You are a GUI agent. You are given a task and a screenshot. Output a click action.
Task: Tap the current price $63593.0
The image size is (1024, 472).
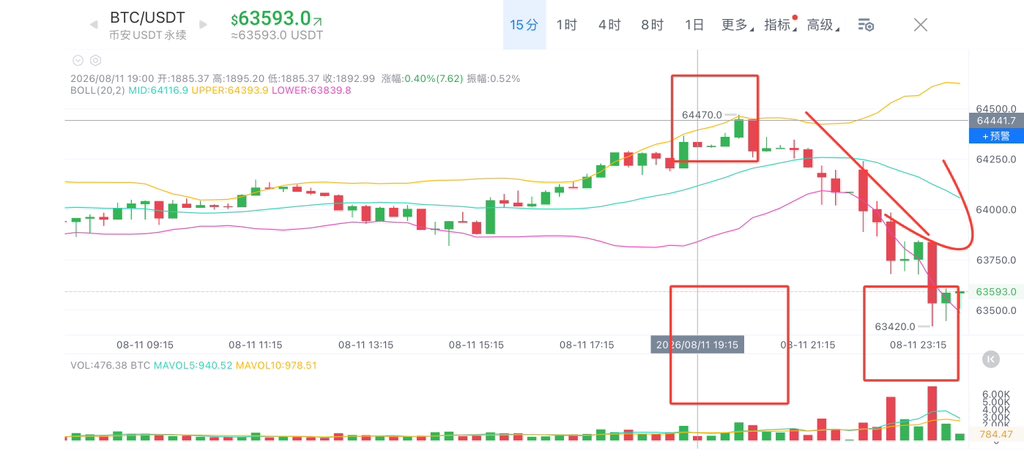click(x=276, y=18)
